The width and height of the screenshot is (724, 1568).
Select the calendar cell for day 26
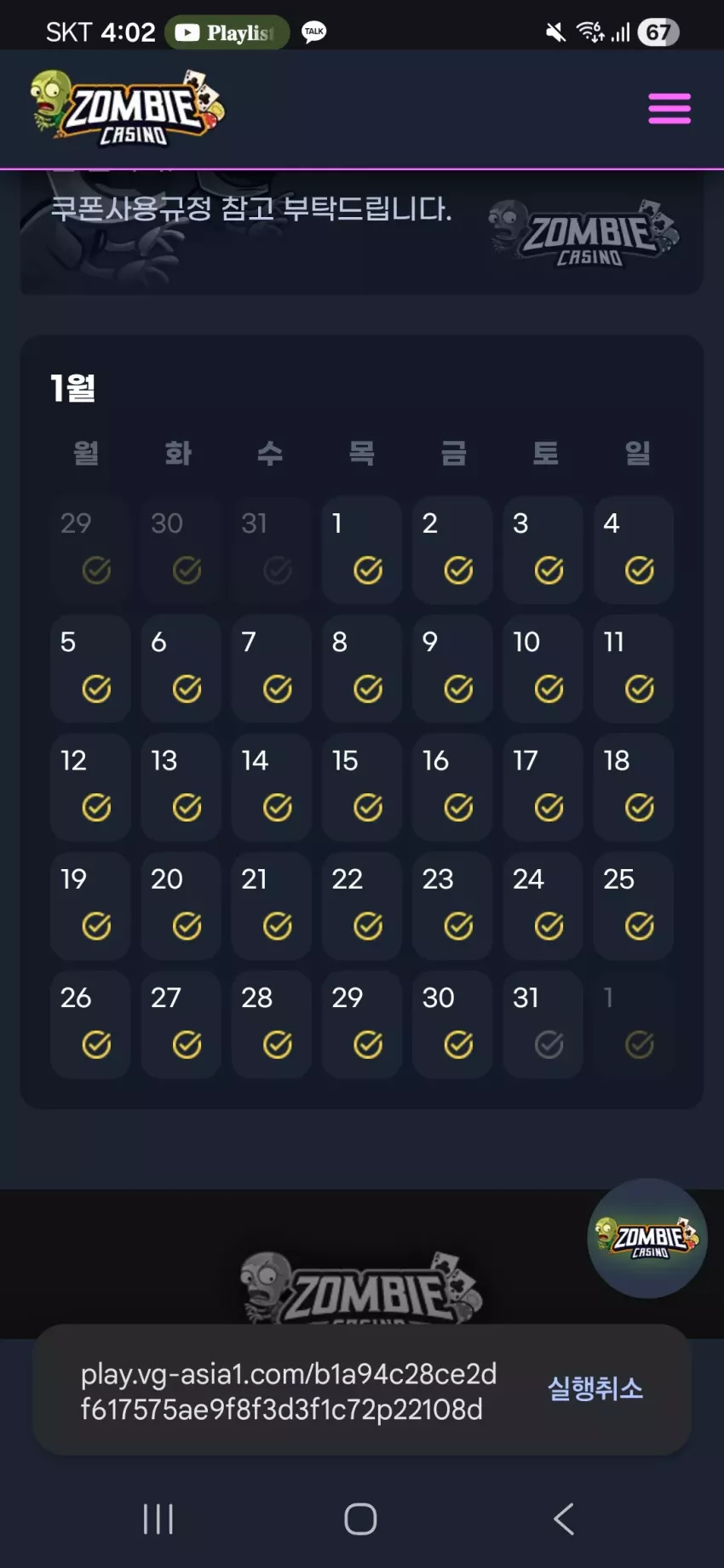click(90, 1024)
